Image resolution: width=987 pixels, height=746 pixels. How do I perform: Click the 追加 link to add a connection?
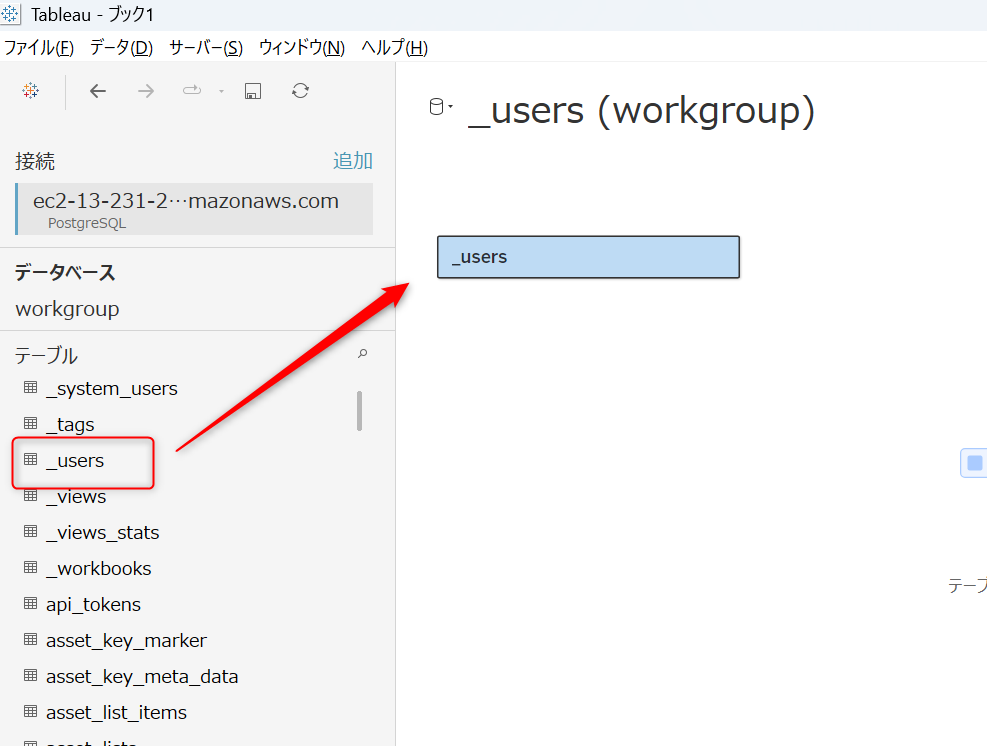click(352, 160)
